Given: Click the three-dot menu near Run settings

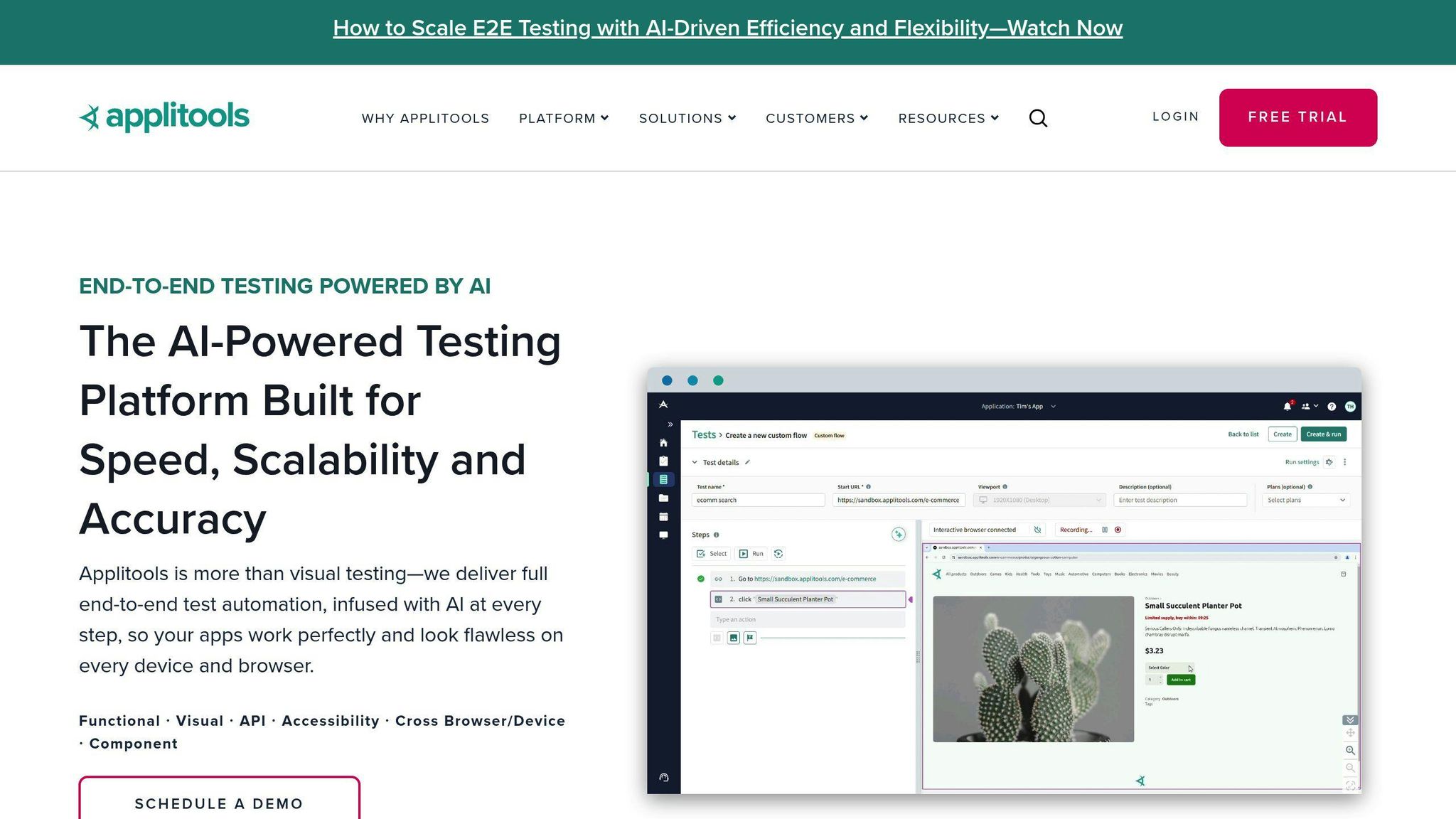Looking at the screenshot, I should pyautogui.click(x=1344, y=462).
